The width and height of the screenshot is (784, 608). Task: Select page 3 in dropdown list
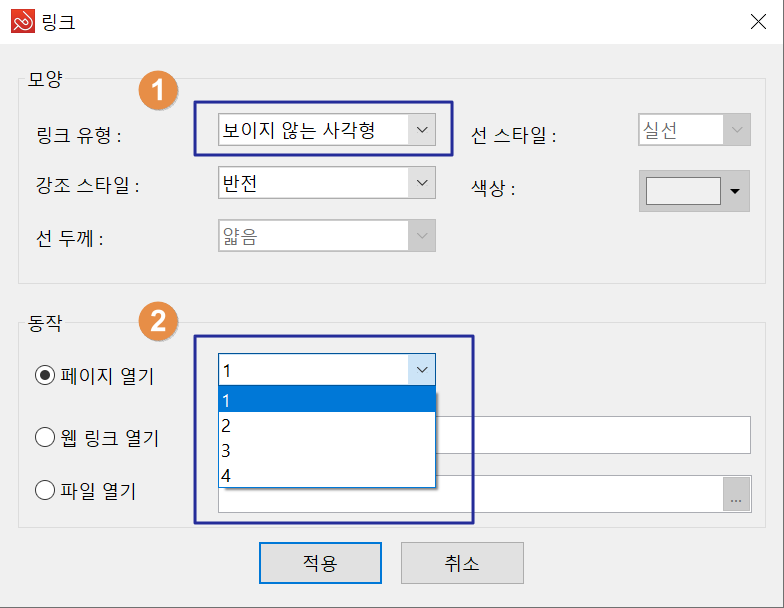click(326, 450)
